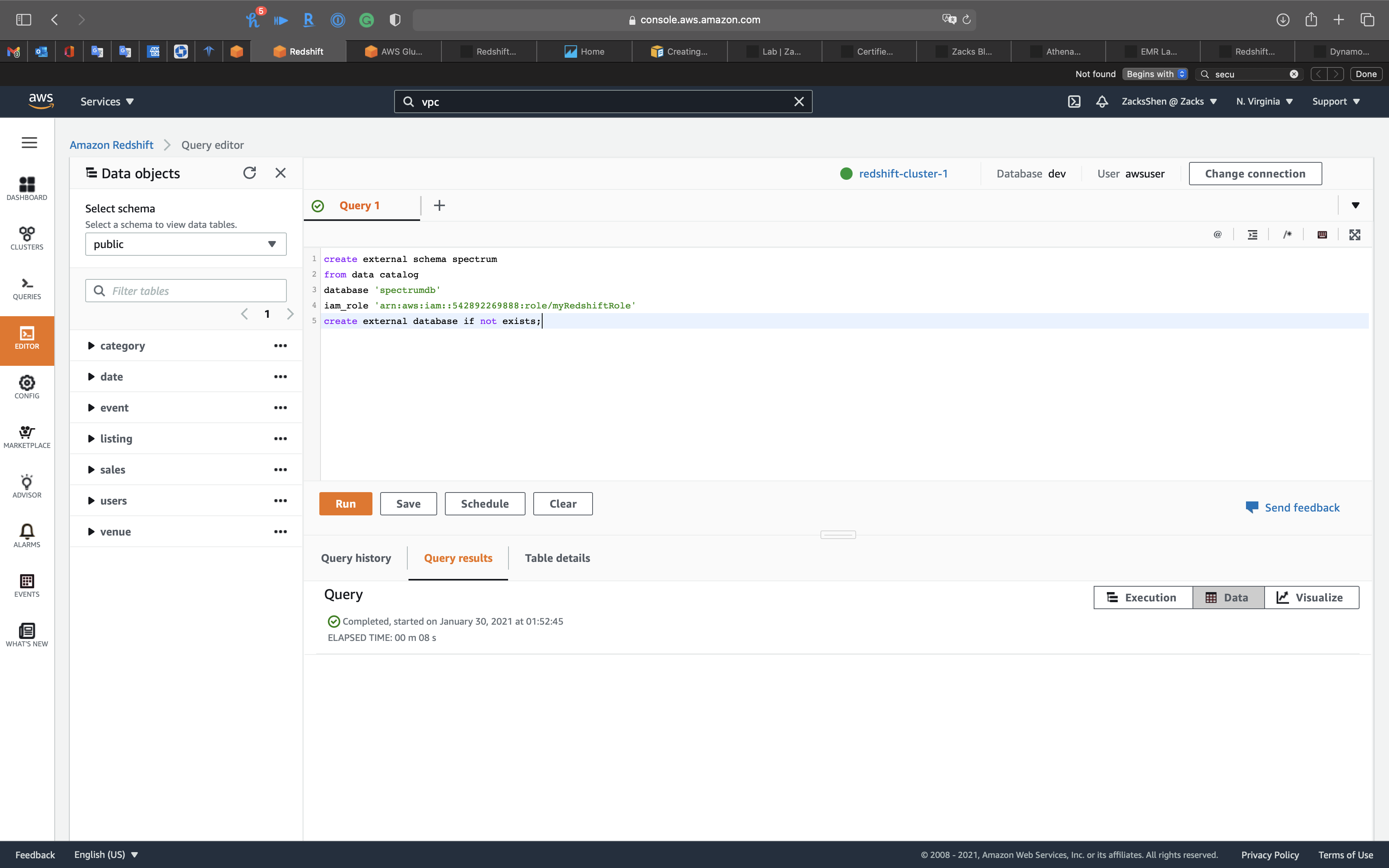Image resolution: width=1389 pixels, height=868 pixels.
Task: Switch results view to Data
Action: point(1228,598)
